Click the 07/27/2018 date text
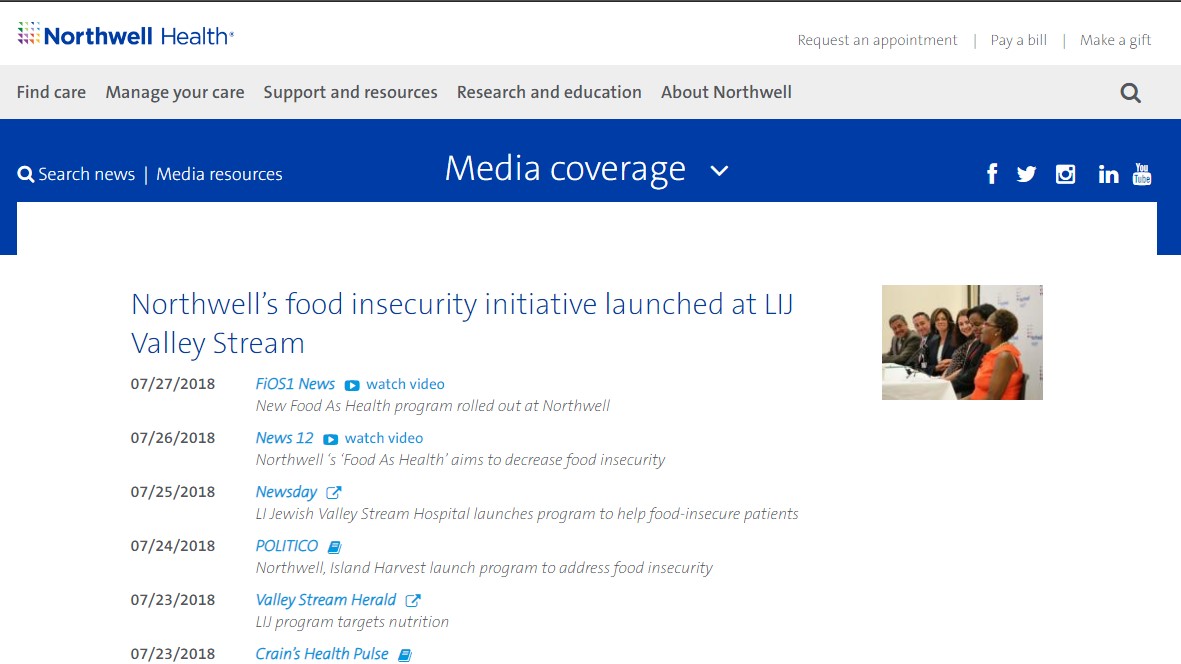 172,384
